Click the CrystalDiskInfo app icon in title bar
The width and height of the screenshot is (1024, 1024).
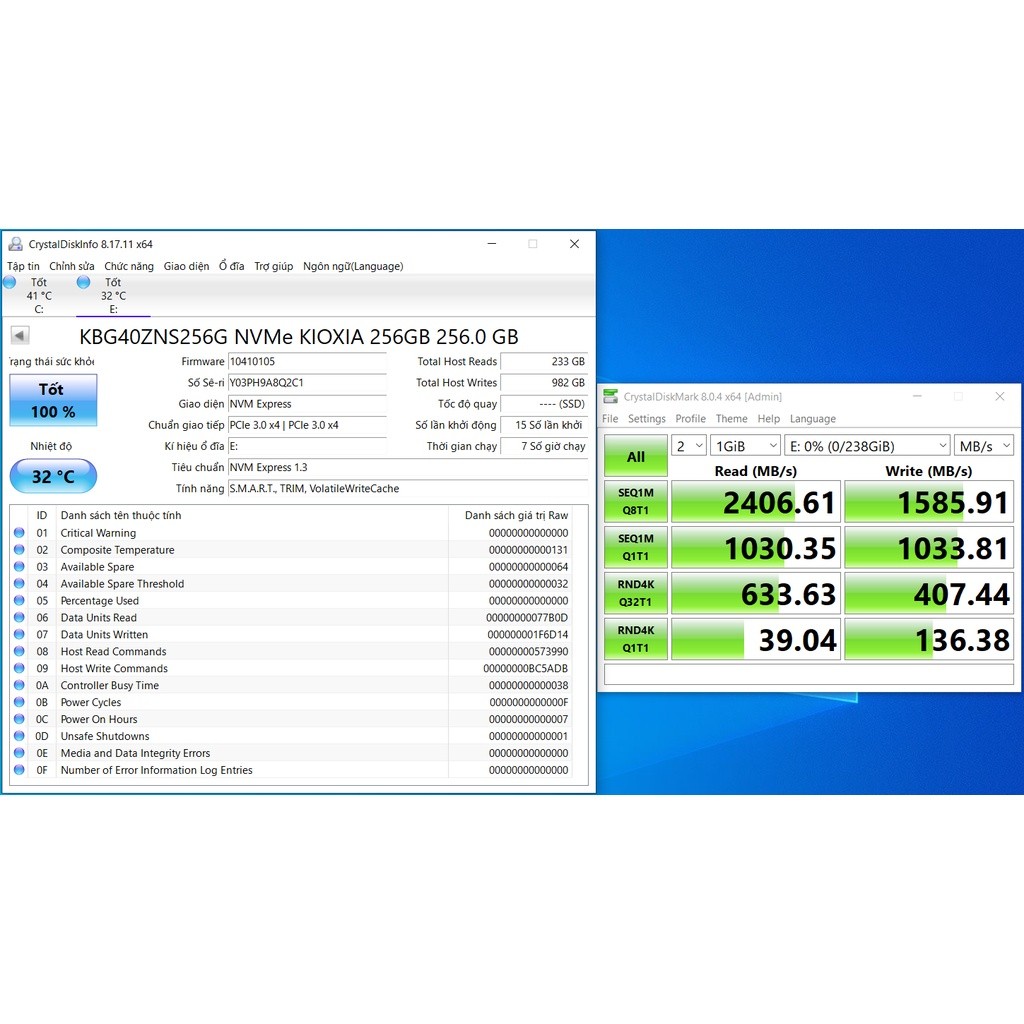point(16,244)
